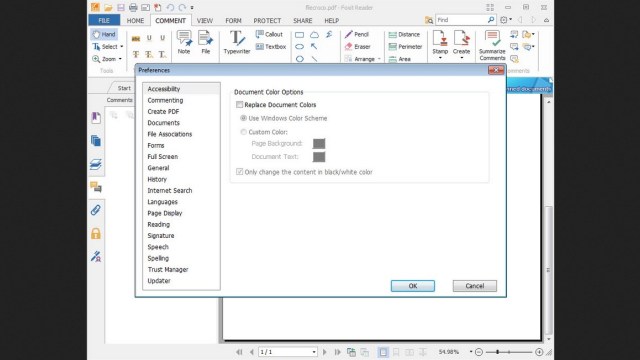This screenshot has width=640, height=360.
Task: Click the Summarize Comments icon
Action: pyautogui.click(x=492, y=45)
